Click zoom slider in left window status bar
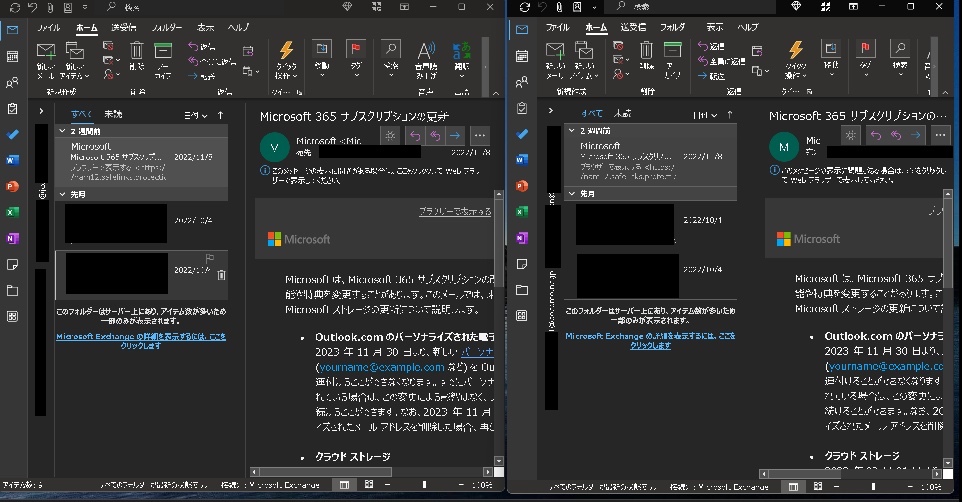This screenshot has width=962, height=502. (424, 485)
